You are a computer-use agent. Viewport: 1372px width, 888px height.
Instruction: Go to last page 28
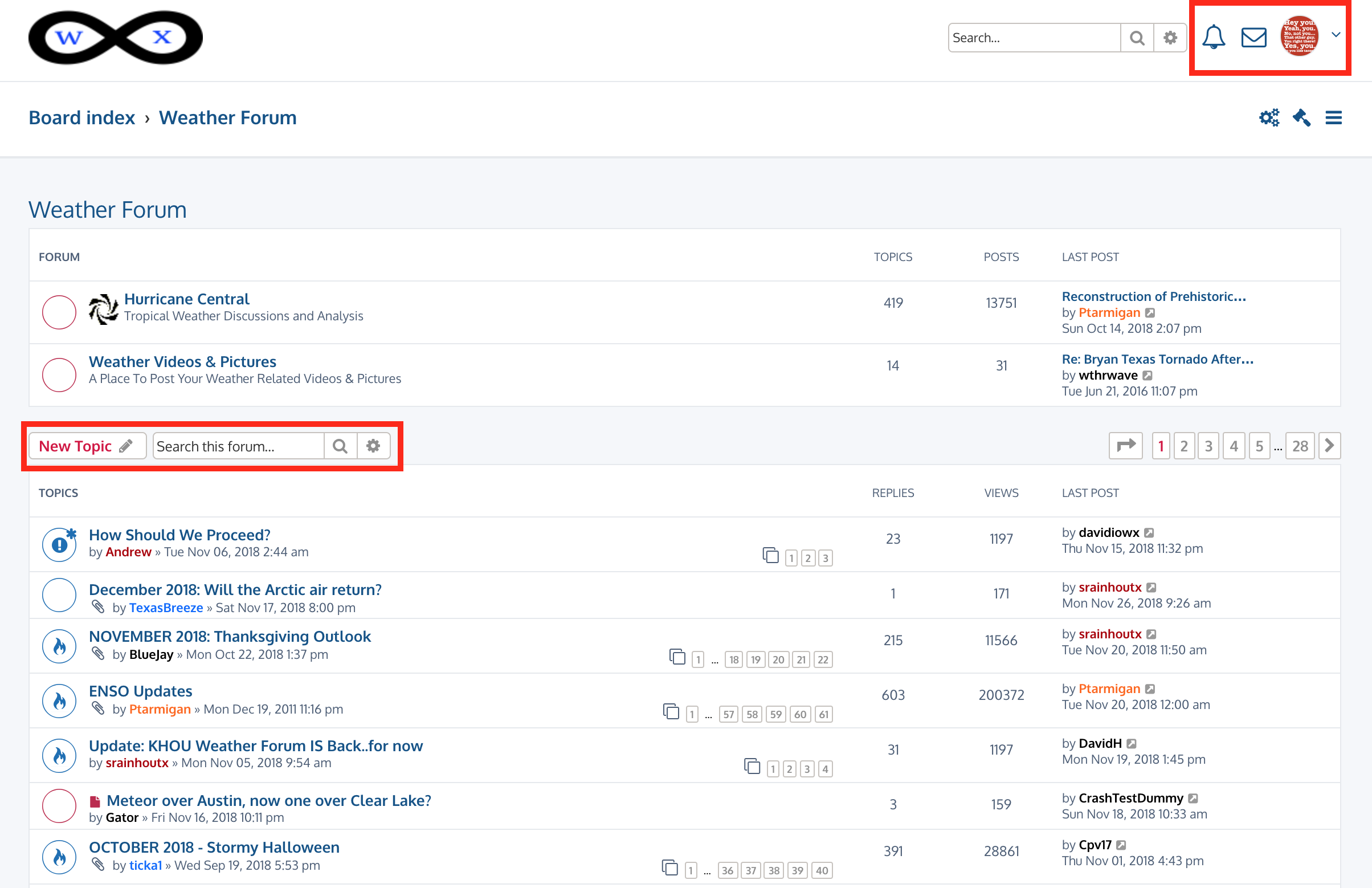(1300, 446)
